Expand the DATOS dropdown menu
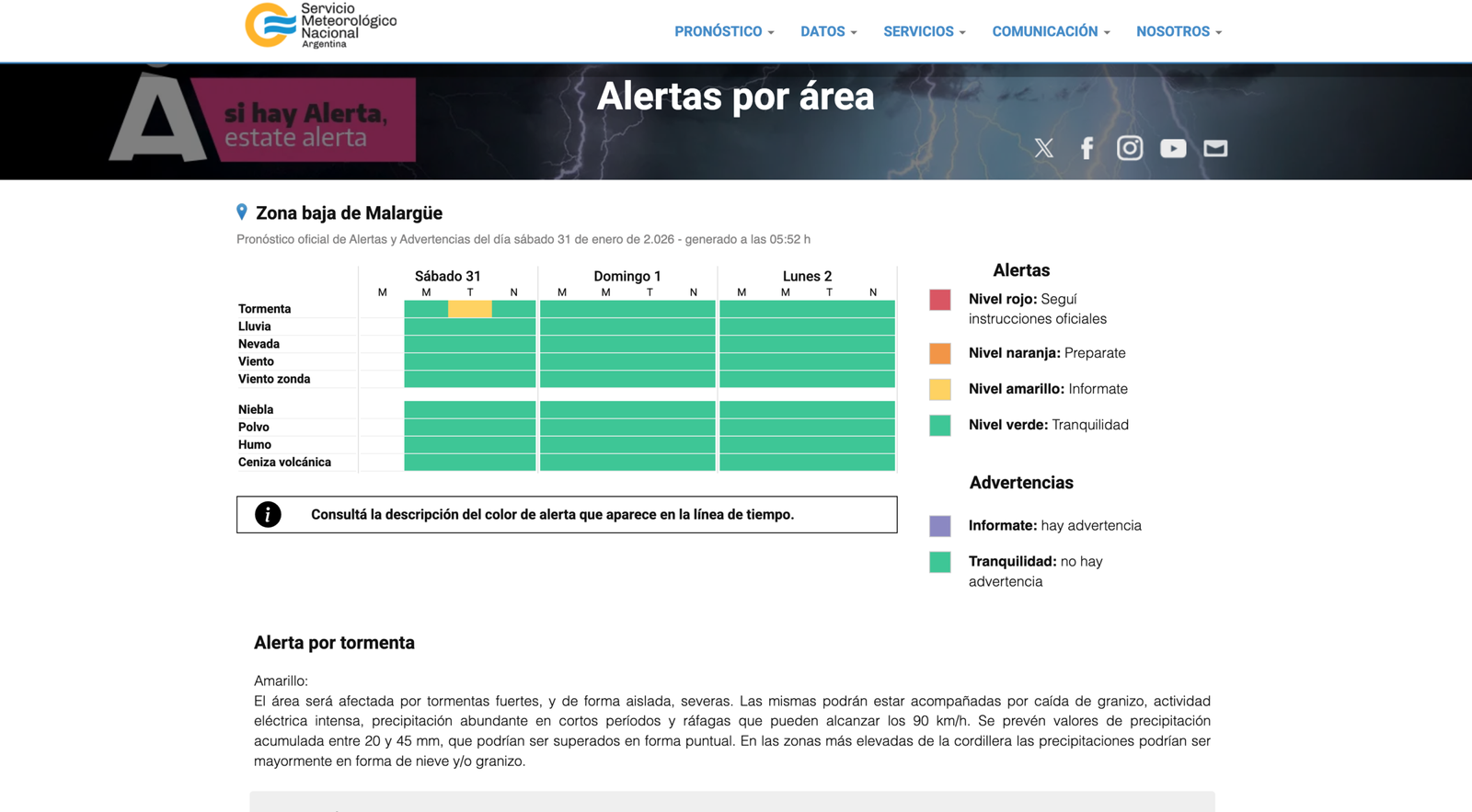Screen dimensions: 1472x812 (x=828, y=31)
